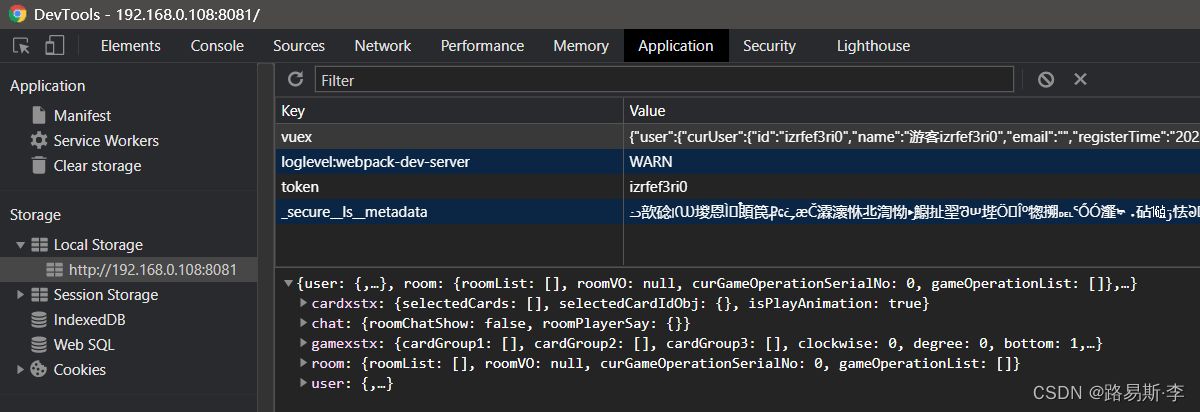Expand the Session Storage tree node
The width and height of the screenshot is (1200, 412).
21,295
